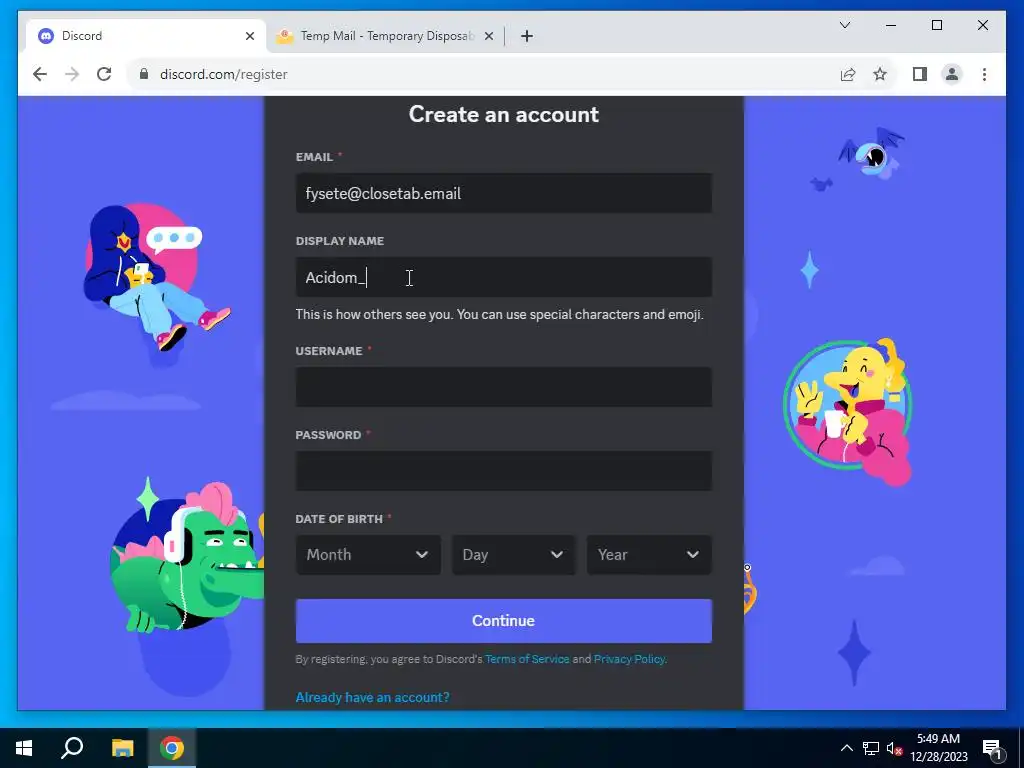Reload the Discord register page
Viewport: 1024px width, 768px height.
(x=104, y=74)
